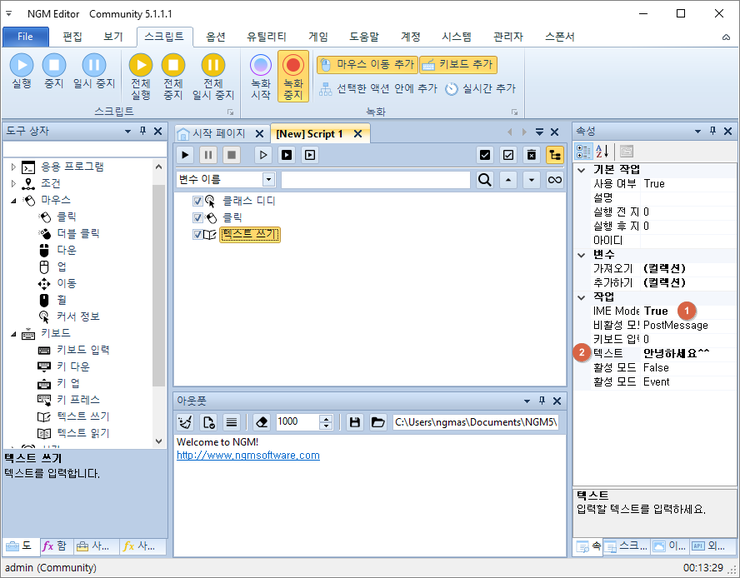Select 커서 정보 tool item
The width and height of the screenshot is (740, 578).
(x=69, y=317)
